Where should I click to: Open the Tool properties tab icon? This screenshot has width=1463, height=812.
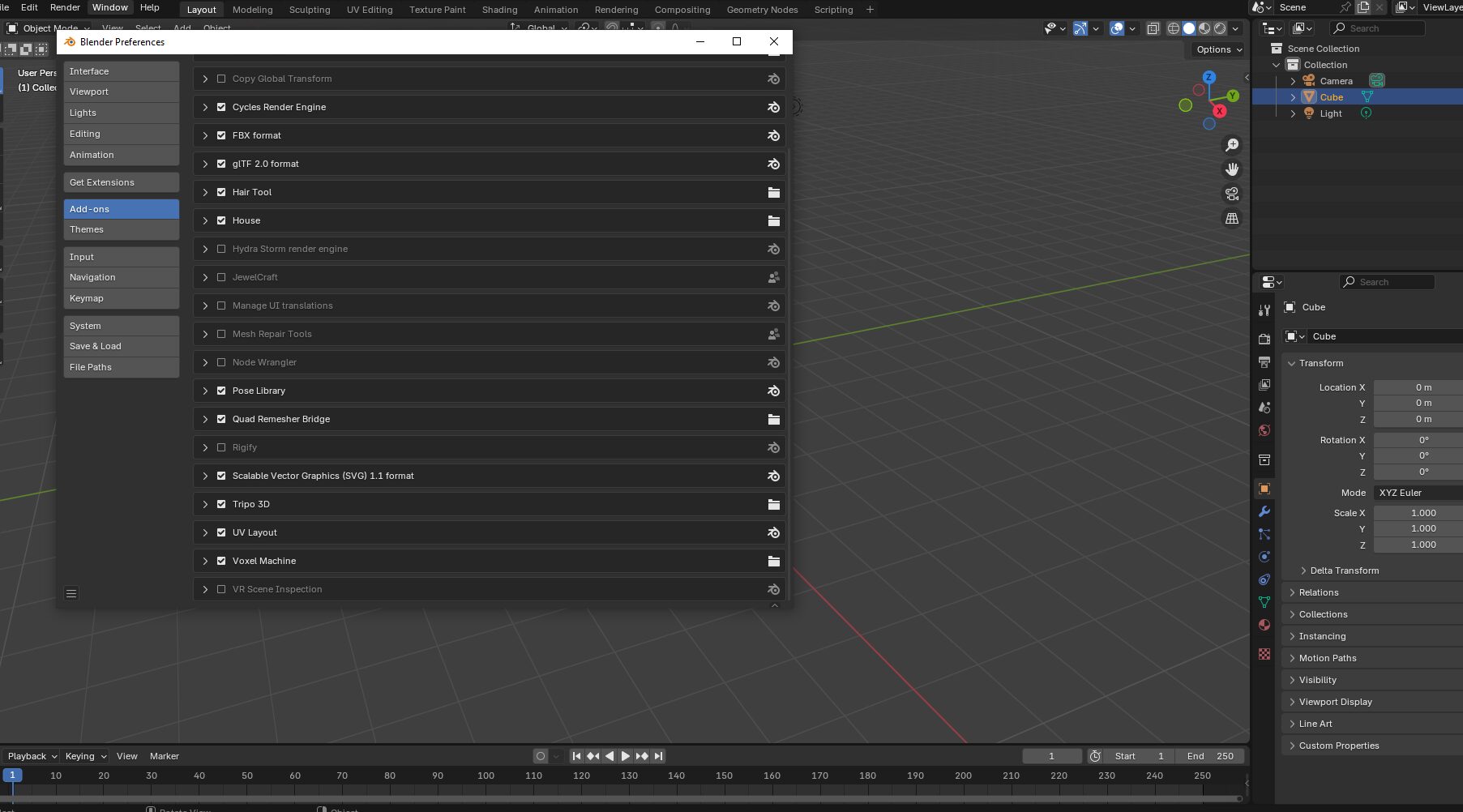tap(1264, 310)
